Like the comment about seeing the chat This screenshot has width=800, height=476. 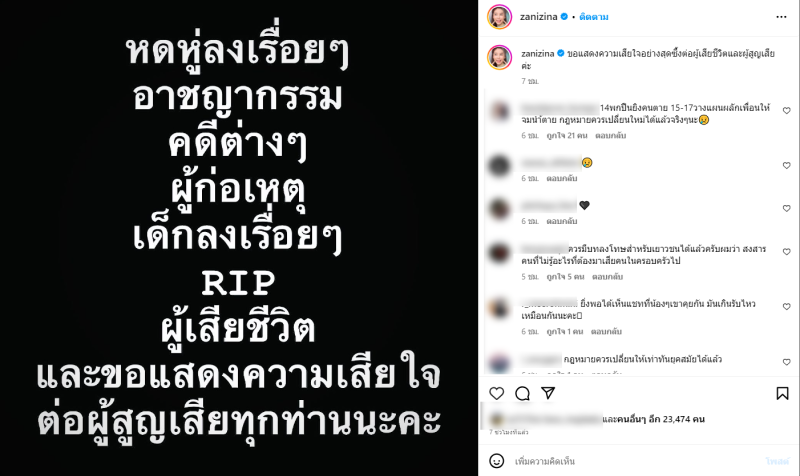787,307
